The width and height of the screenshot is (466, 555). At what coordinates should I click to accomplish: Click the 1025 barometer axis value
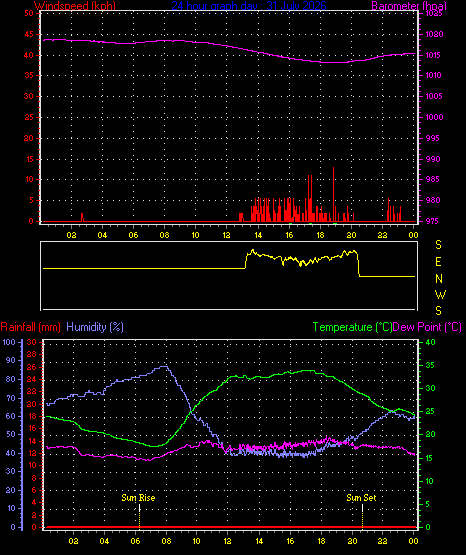[x=434, y=13]
